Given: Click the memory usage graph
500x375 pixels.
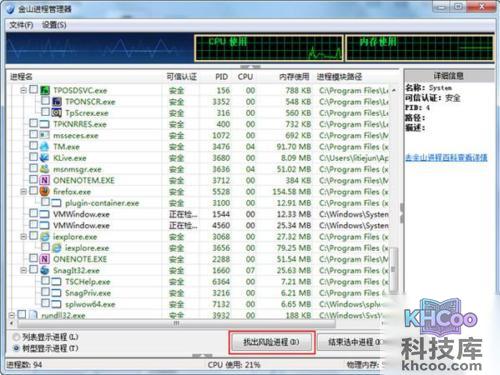Looking at the screenshot, I should click(x=420, y=48).
